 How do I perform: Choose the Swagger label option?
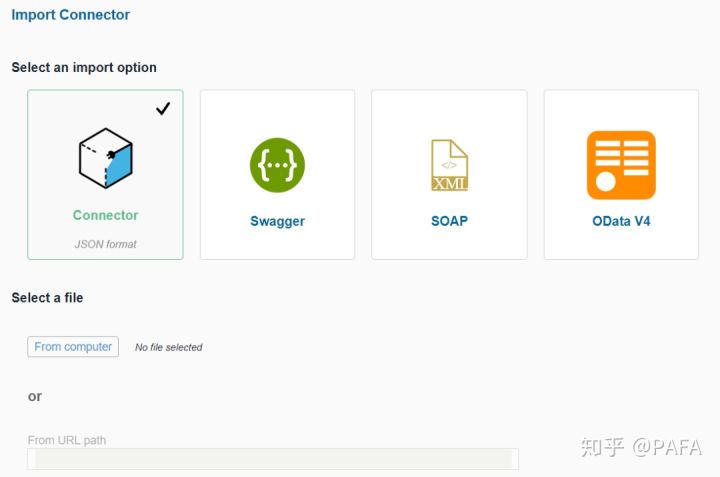[x=277, y=221]
